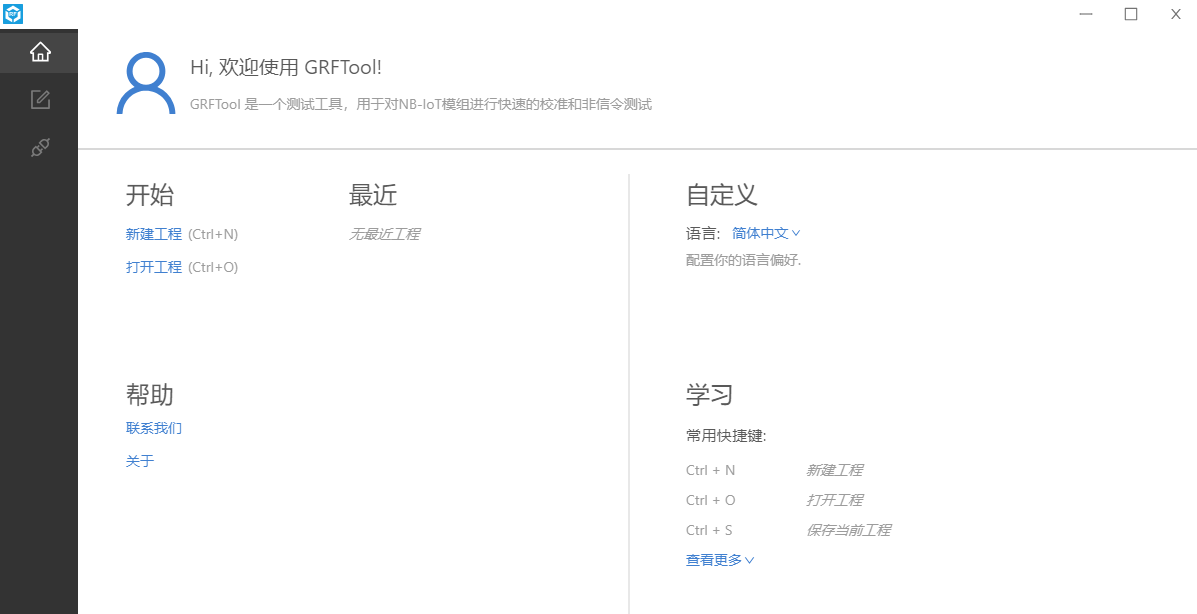The height and width of the screenshot is (614, 1197).
Task: Click the blue user avatar icon
Action: [146, 83]
